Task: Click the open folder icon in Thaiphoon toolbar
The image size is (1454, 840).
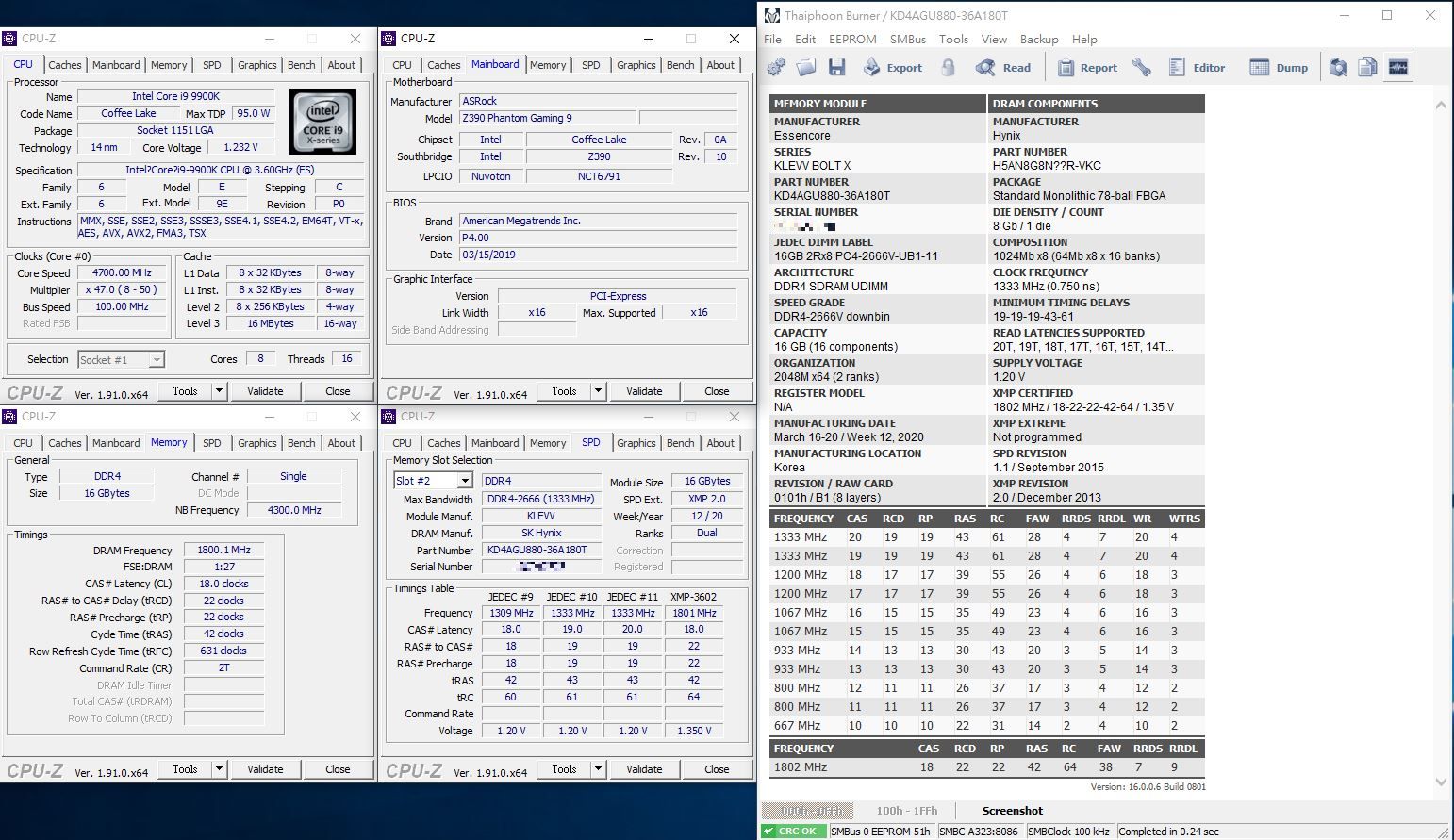Action: [x=806, y=67]
